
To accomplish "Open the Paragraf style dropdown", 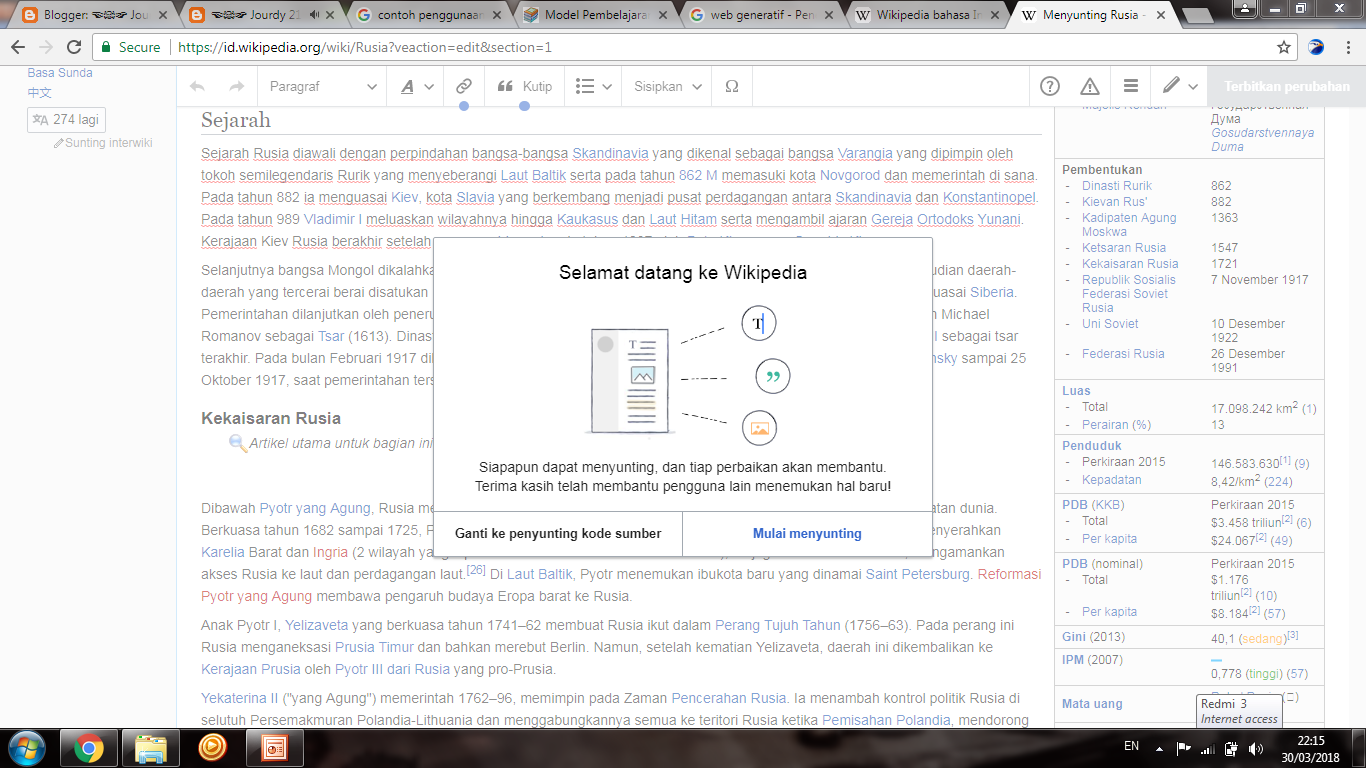I will (x=320, y=86).
